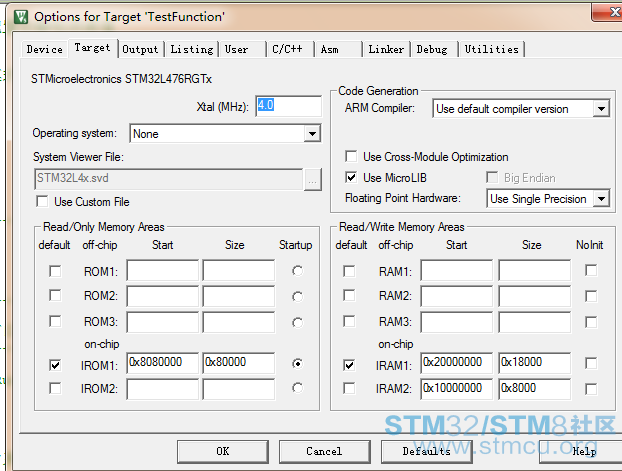Check the RAM2 default checkbox
This screenshot has height=471, width=622.
pyautogui.click(x=349, y=296)
